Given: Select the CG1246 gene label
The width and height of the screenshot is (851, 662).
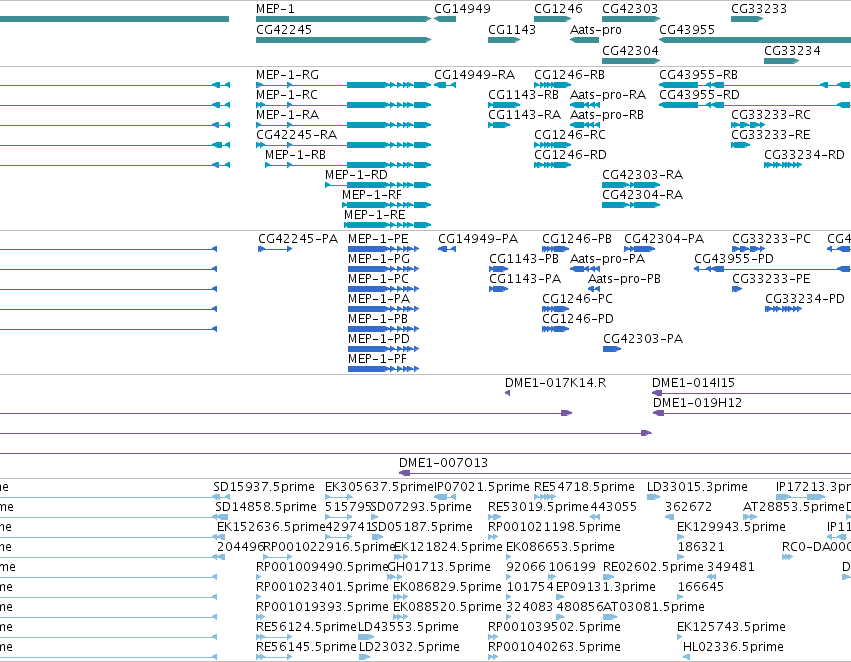Looking at the screenshot, I should click(558, 9).
